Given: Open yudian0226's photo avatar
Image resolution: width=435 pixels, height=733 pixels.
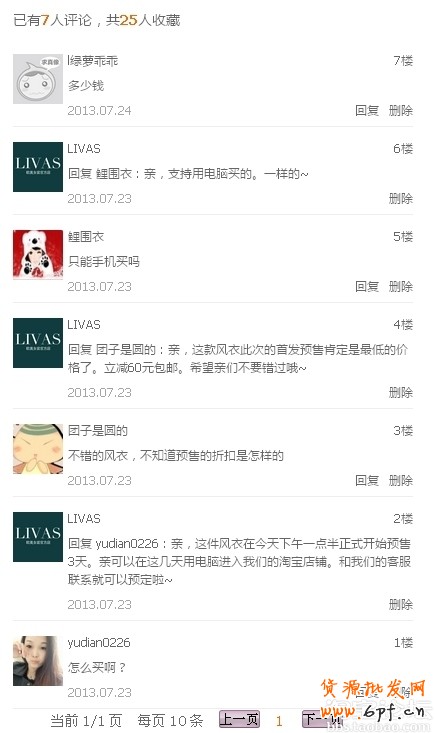Looking at the screenshot, I should 38,661.
